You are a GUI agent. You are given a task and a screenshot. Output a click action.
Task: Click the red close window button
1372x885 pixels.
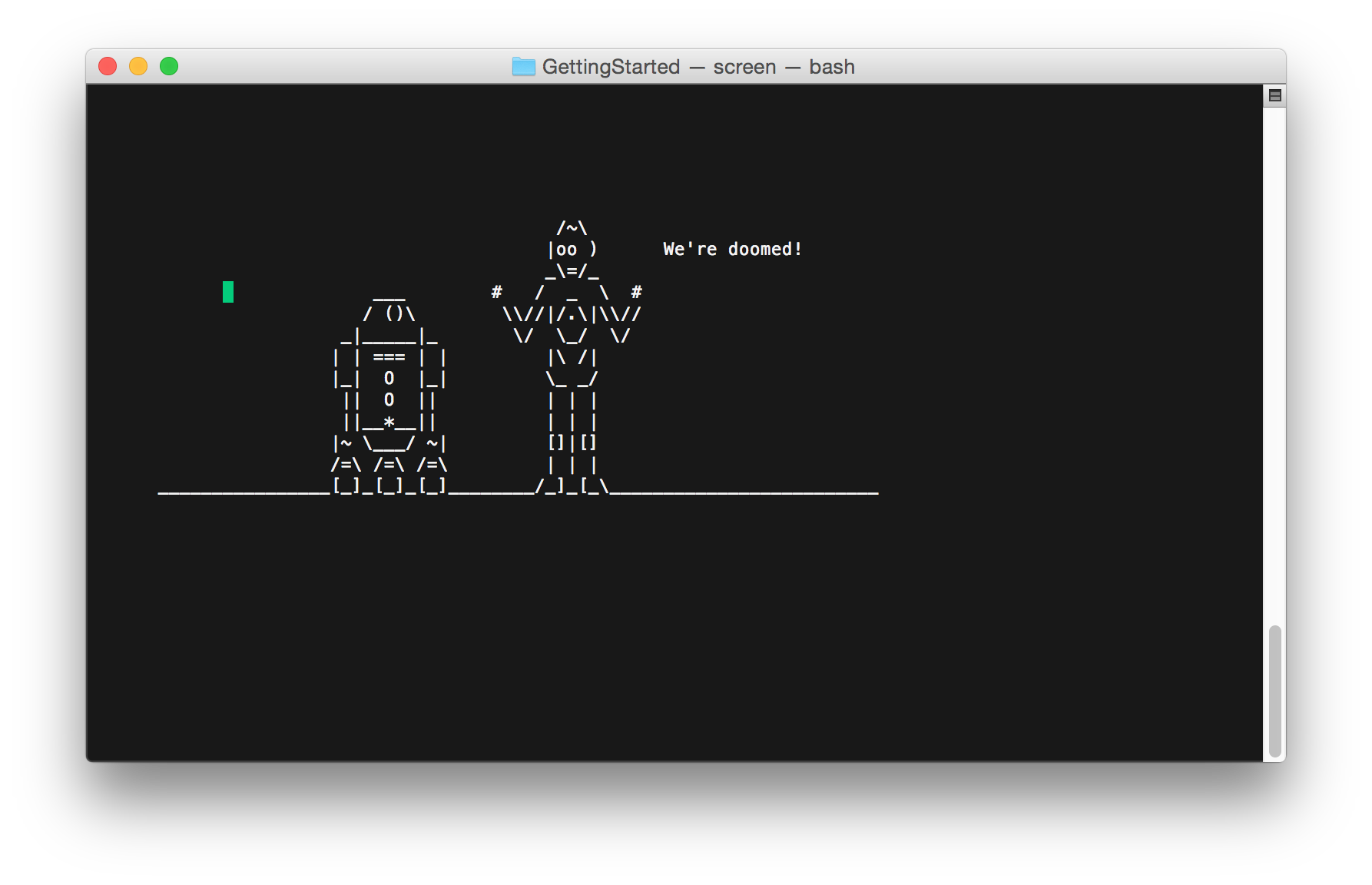pos(108,67)
